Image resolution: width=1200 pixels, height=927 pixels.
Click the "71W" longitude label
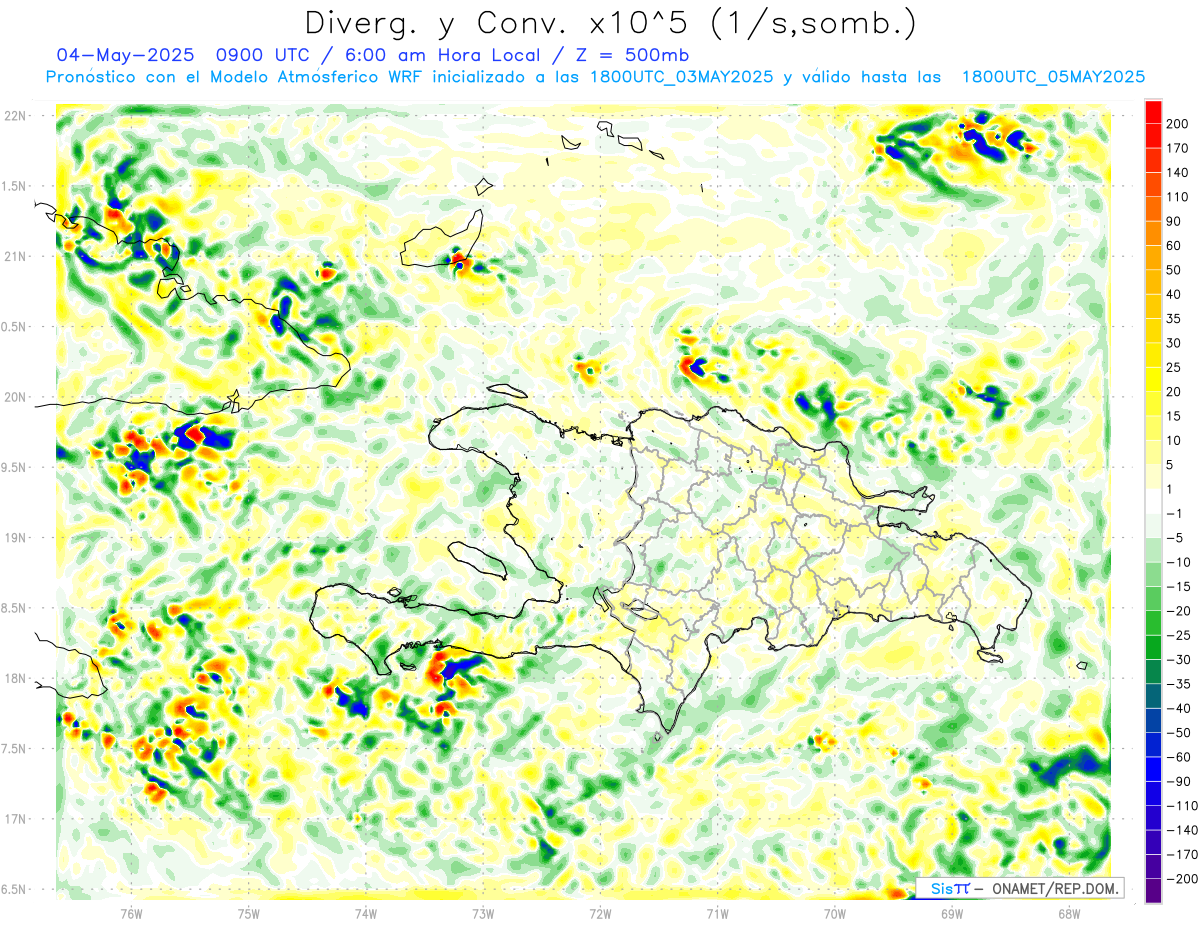(x=717, y=914)
